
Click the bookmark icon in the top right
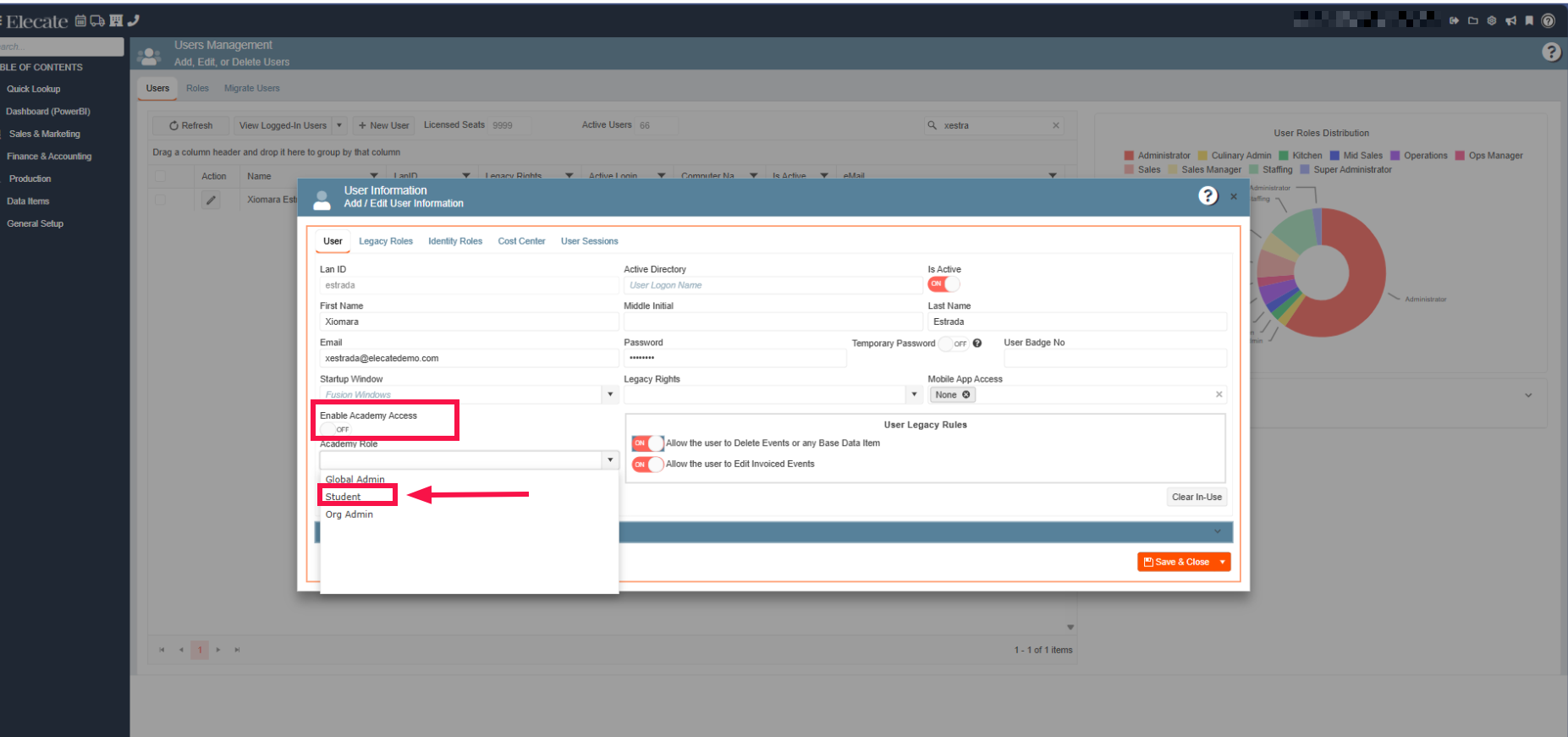pos(1529,21)
